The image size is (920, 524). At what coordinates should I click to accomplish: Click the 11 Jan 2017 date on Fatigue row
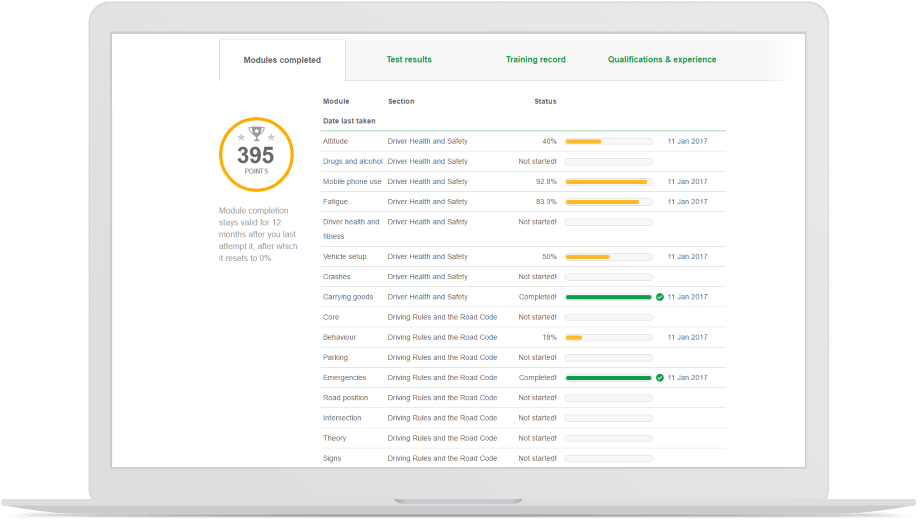tap(688, 202)
